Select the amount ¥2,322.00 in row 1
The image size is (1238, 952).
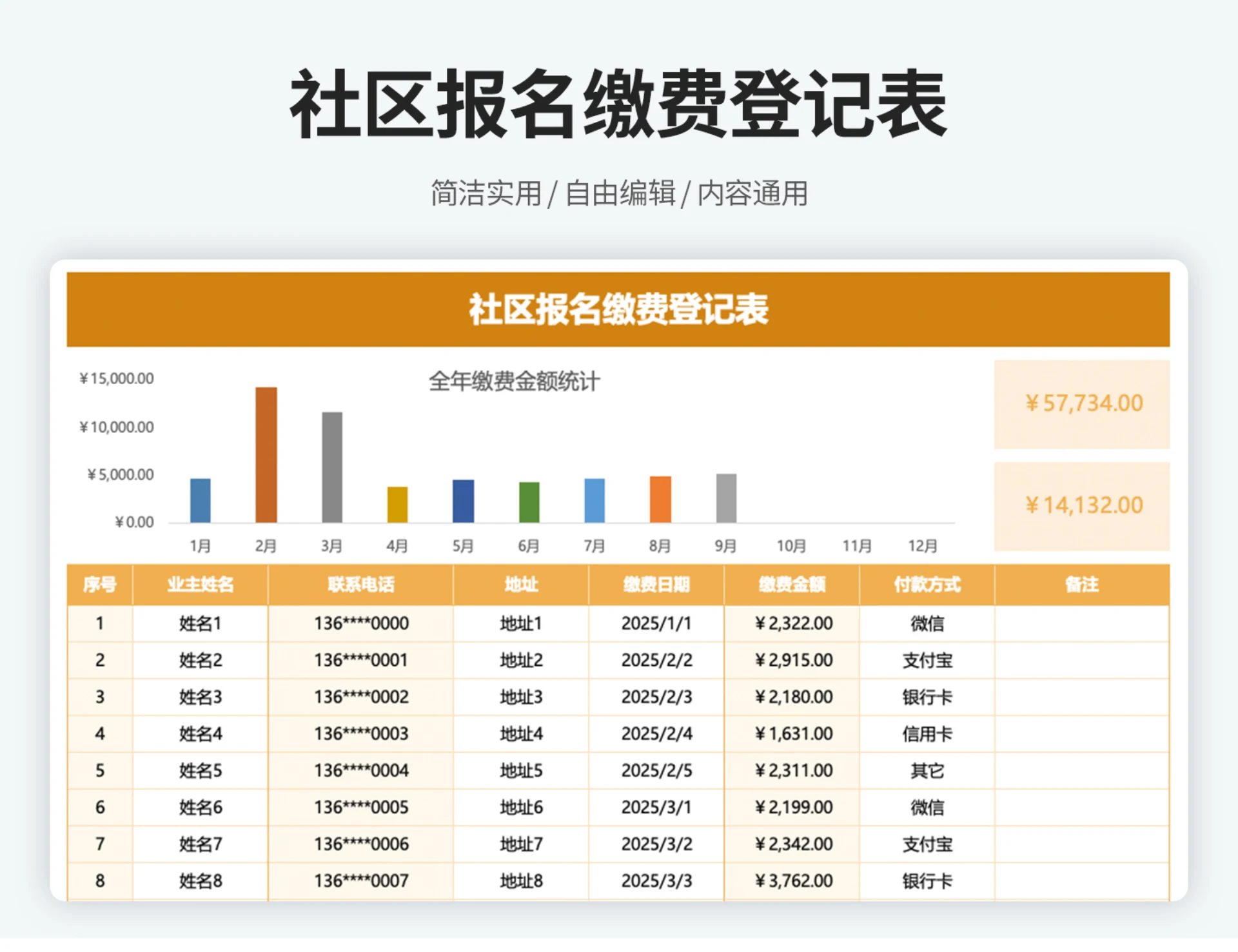[792, 623]
